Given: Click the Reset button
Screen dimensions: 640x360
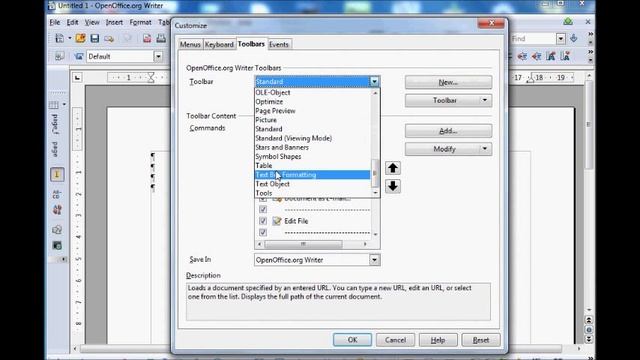Looking at the screenshot, I should tap(481, 340).
